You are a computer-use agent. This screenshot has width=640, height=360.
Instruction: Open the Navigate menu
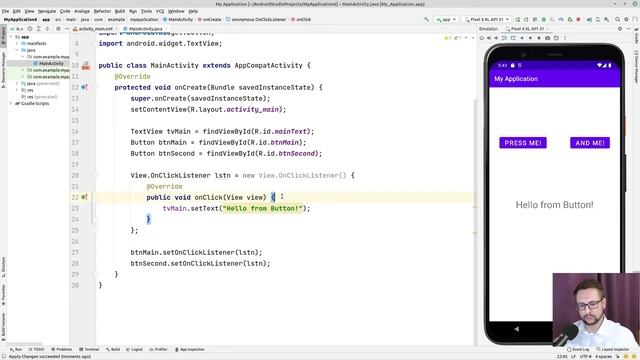(x=47, y=11)
